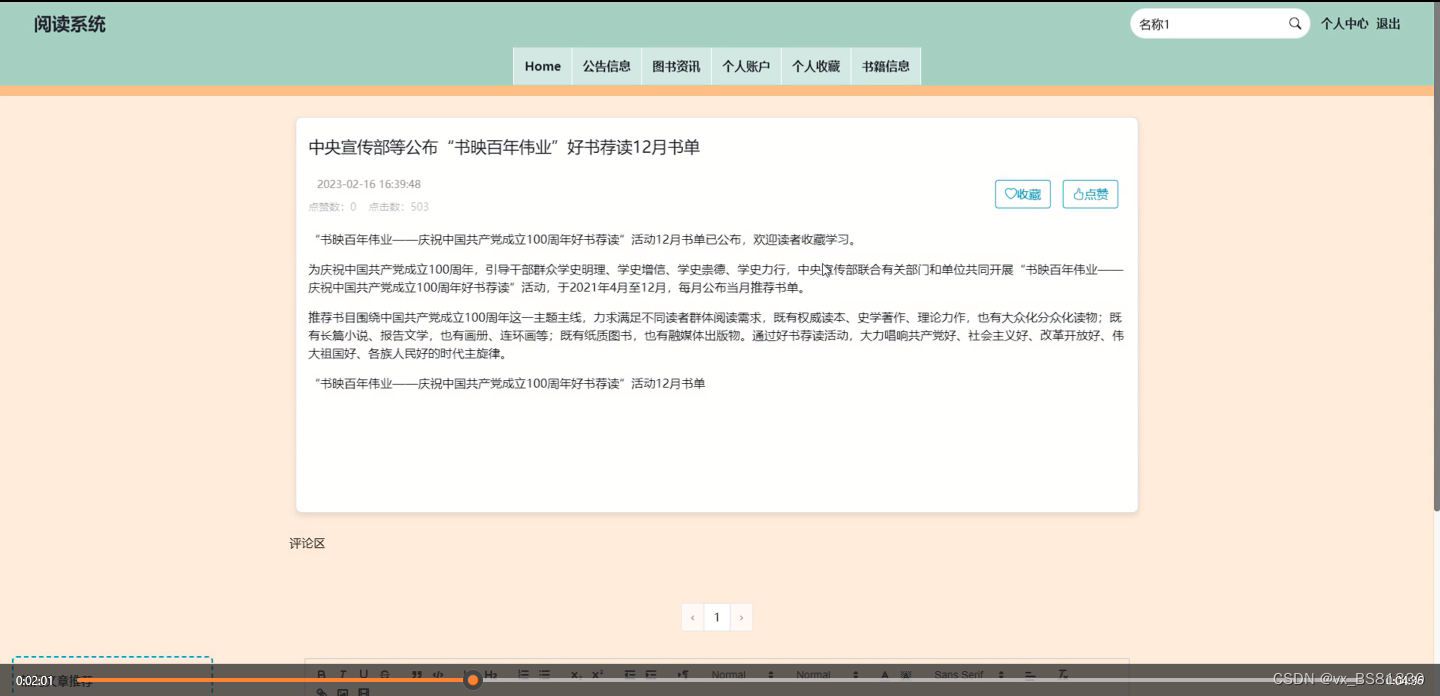
Task: Toggle right-to-left text direction
Action: coord(683,675)
